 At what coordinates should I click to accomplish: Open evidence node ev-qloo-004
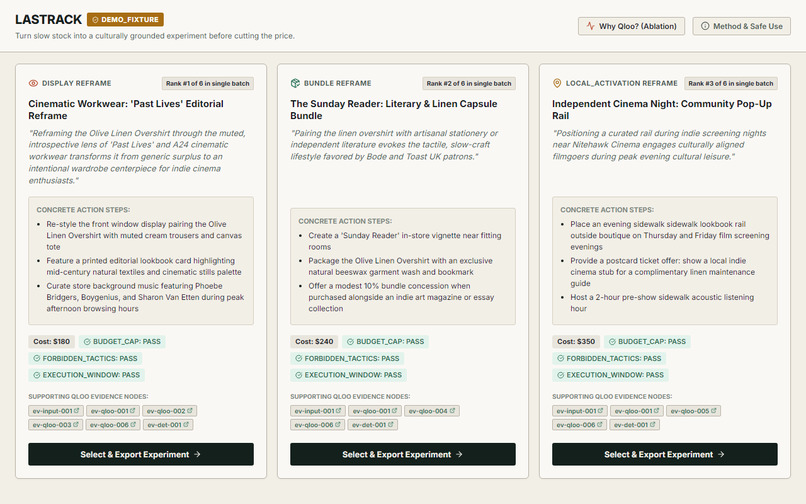point(432,411)
